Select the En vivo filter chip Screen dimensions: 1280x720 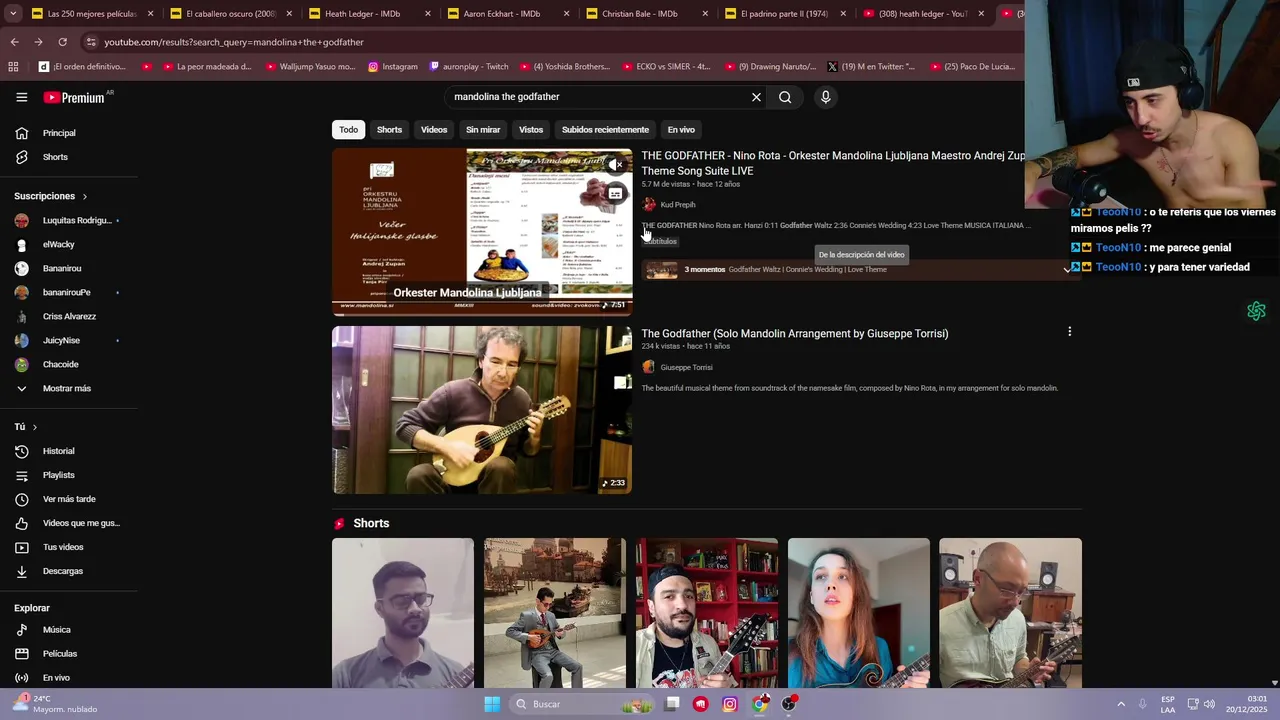pyautogui.click(x=681, y=130)
